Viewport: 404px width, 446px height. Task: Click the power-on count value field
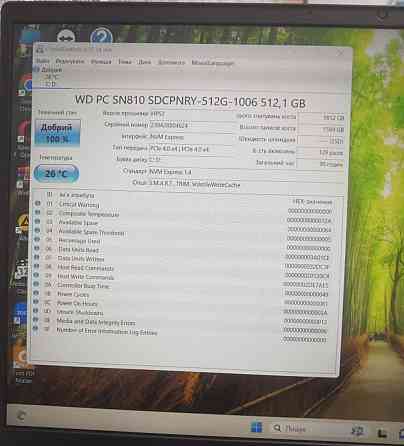click(x=320, y=153)
